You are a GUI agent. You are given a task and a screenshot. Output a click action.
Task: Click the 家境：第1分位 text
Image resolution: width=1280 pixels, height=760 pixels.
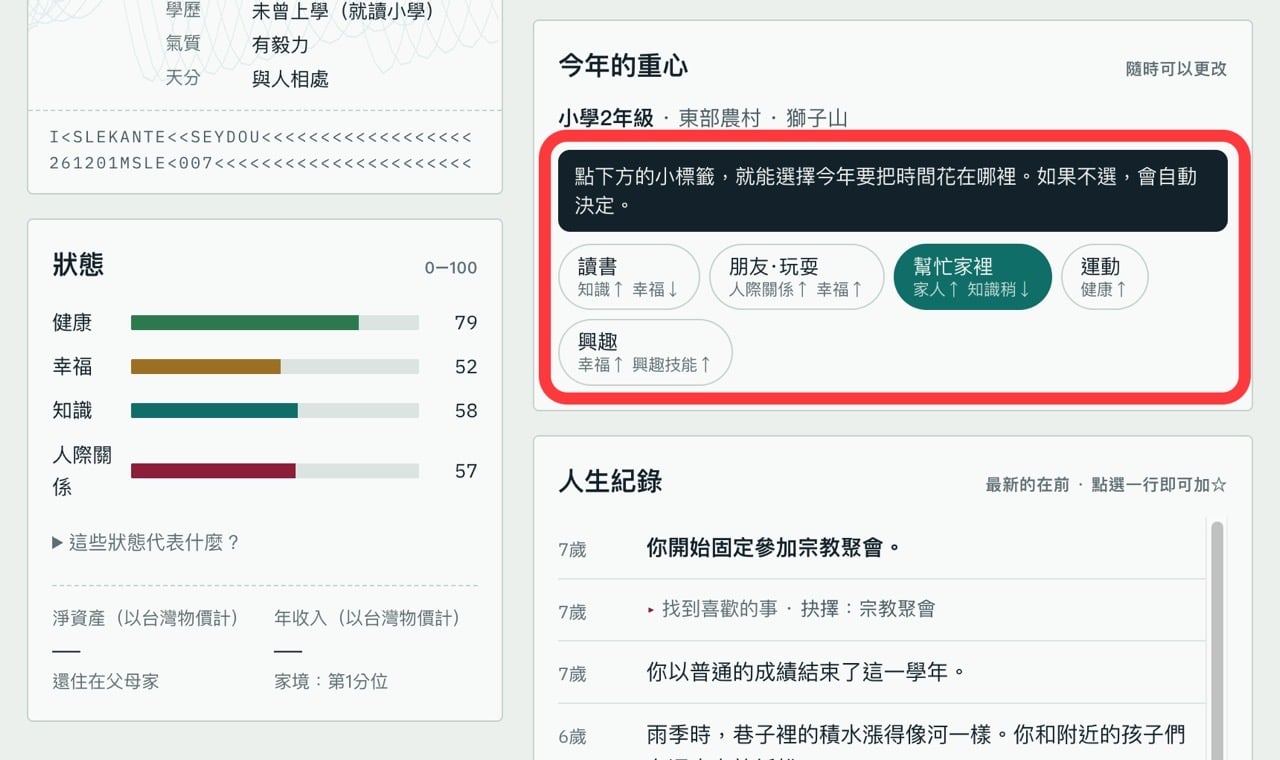click(x=331, y=682)
